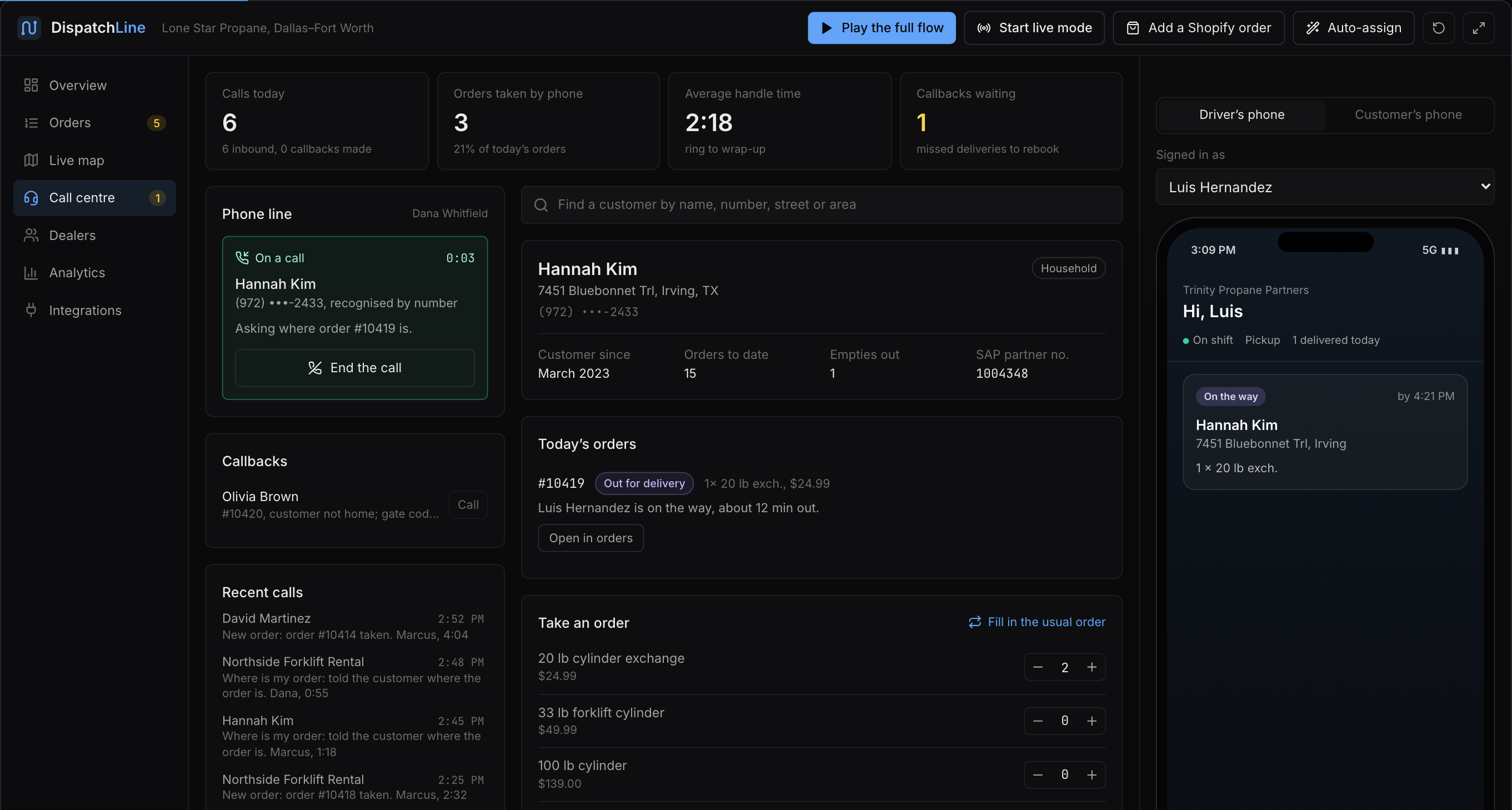Click the Out for delivery badge
1512x810 pixels.
click(644, 483)
